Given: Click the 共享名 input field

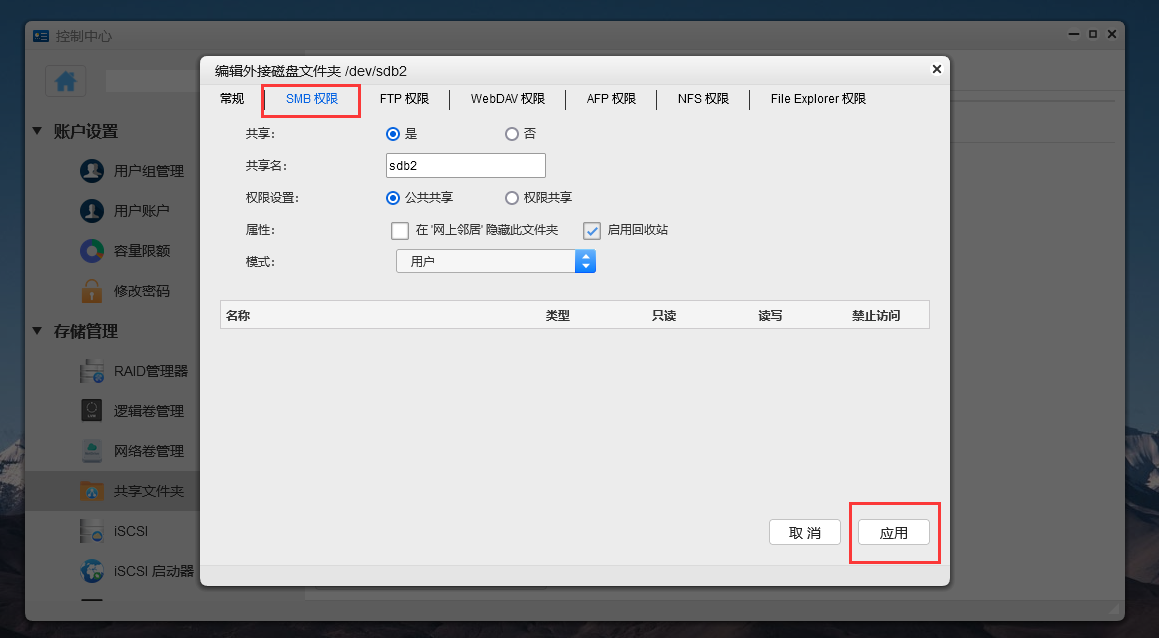Looking at the screenshot, I should tap(465, 165).
